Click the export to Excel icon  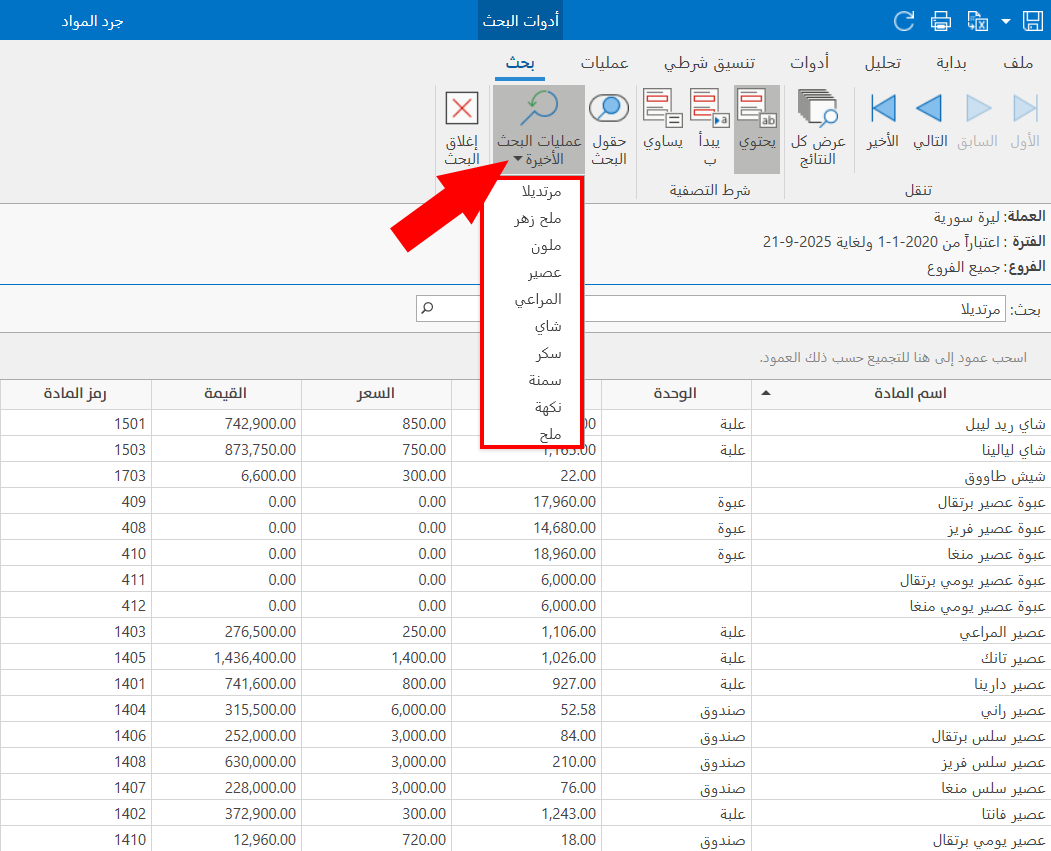click(x=978, y=20)
